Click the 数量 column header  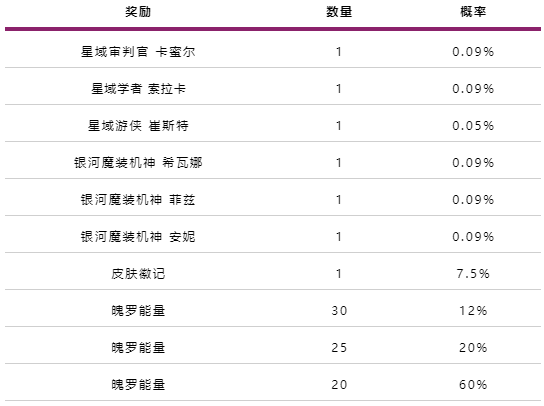pos(339,12)
